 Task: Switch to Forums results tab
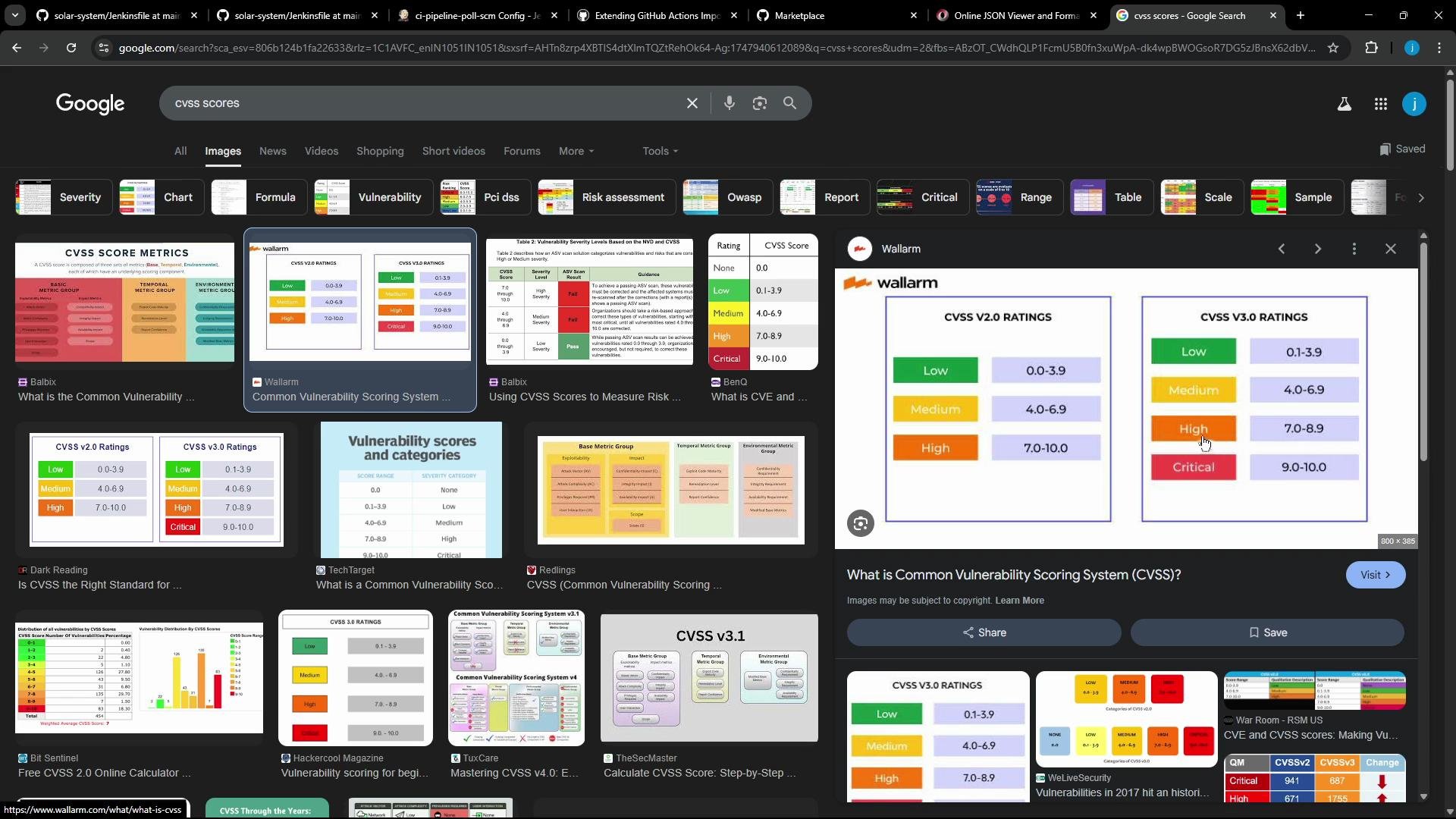point(522,151)
